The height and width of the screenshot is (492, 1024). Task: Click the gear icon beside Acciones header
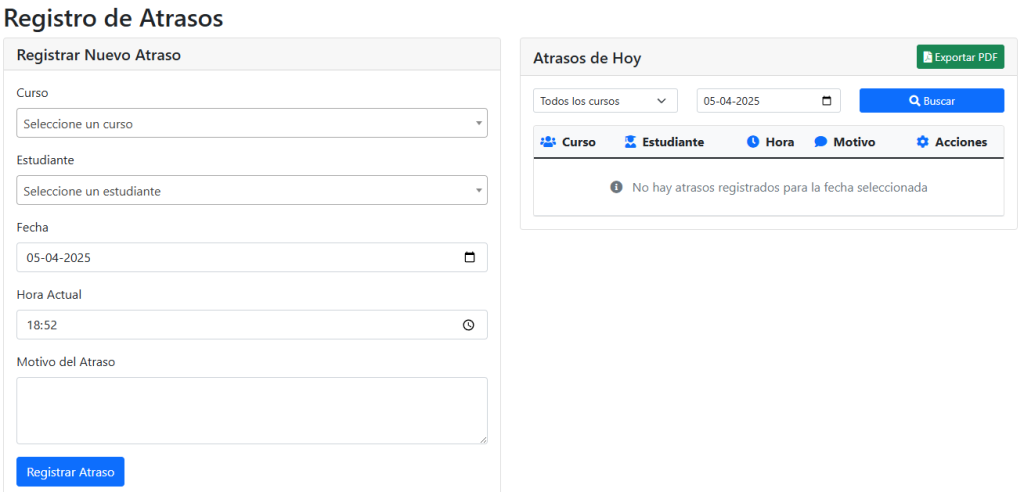(x=922, y=142)
